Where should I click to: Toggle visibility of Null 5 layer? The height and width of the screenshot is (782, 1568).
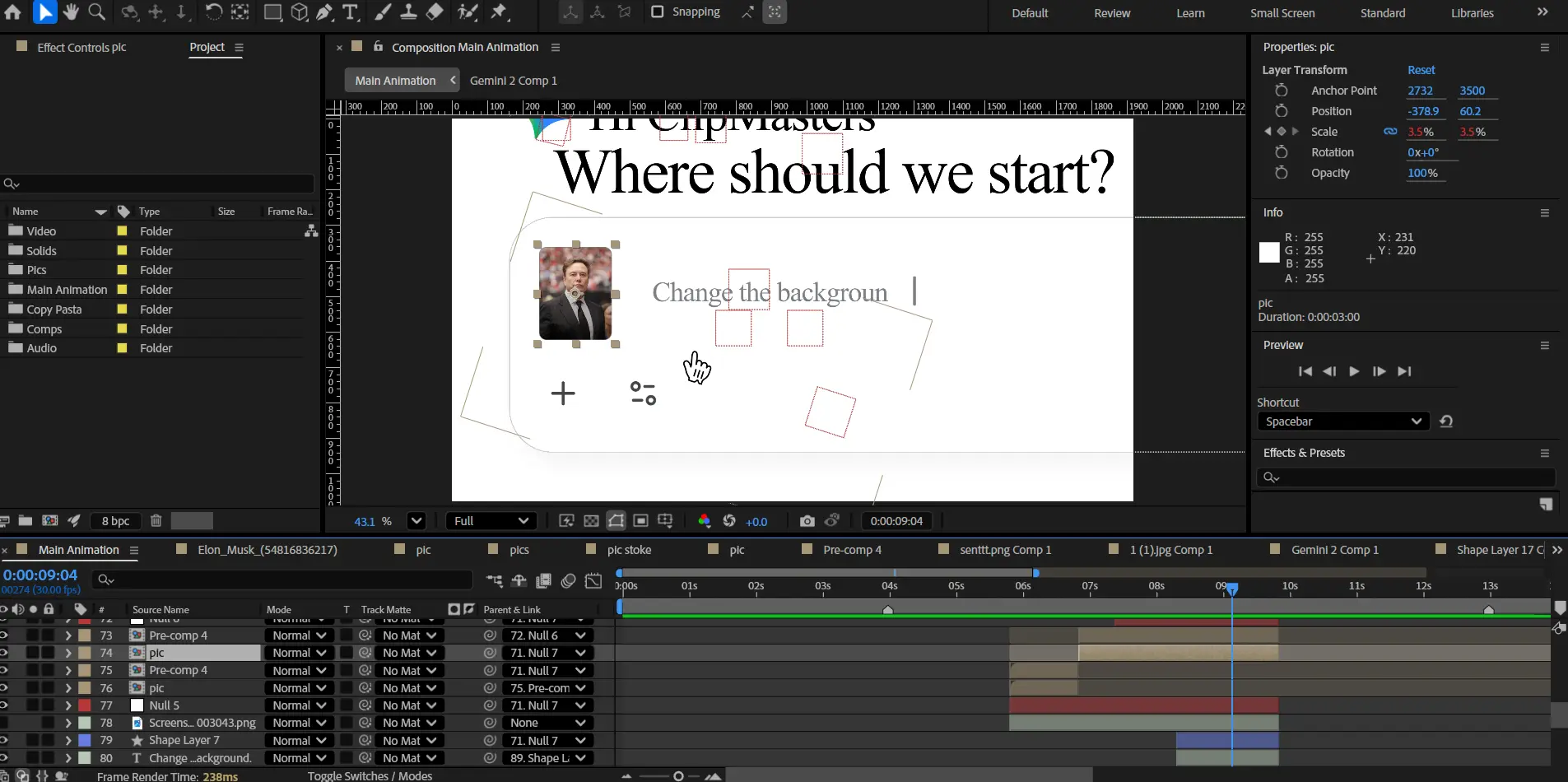4,705
